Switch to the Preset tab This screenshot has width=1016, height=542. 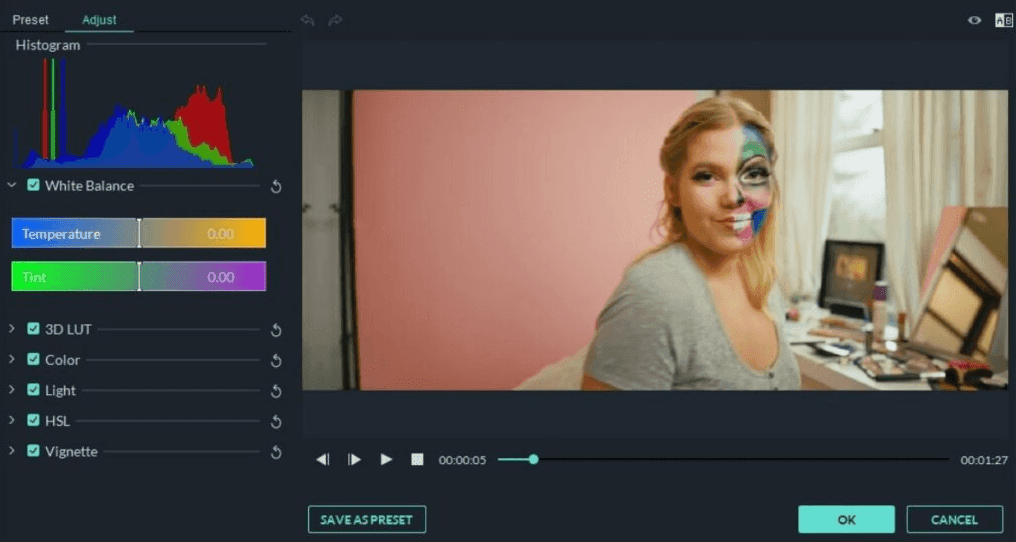coord(30,20)
